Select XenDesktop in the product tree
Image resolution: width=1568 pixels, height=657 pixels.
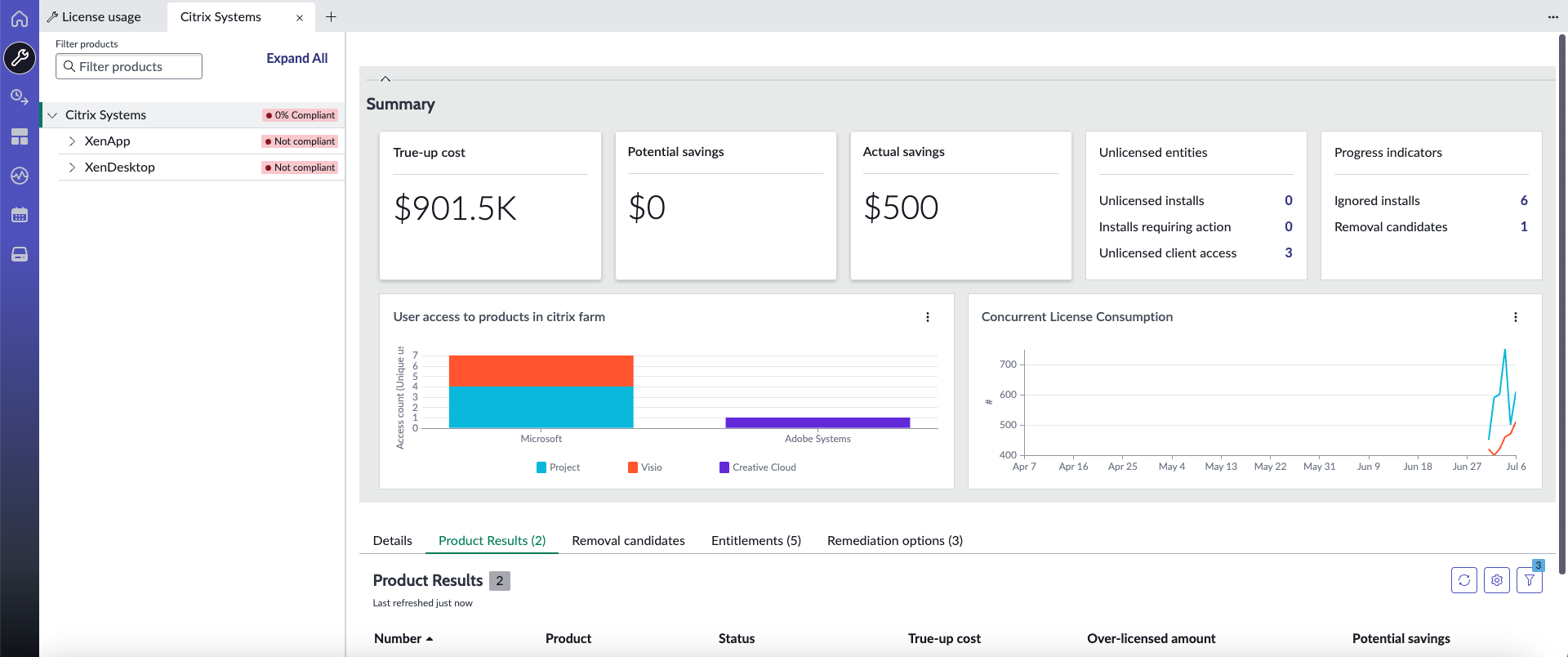coord(120,168)
